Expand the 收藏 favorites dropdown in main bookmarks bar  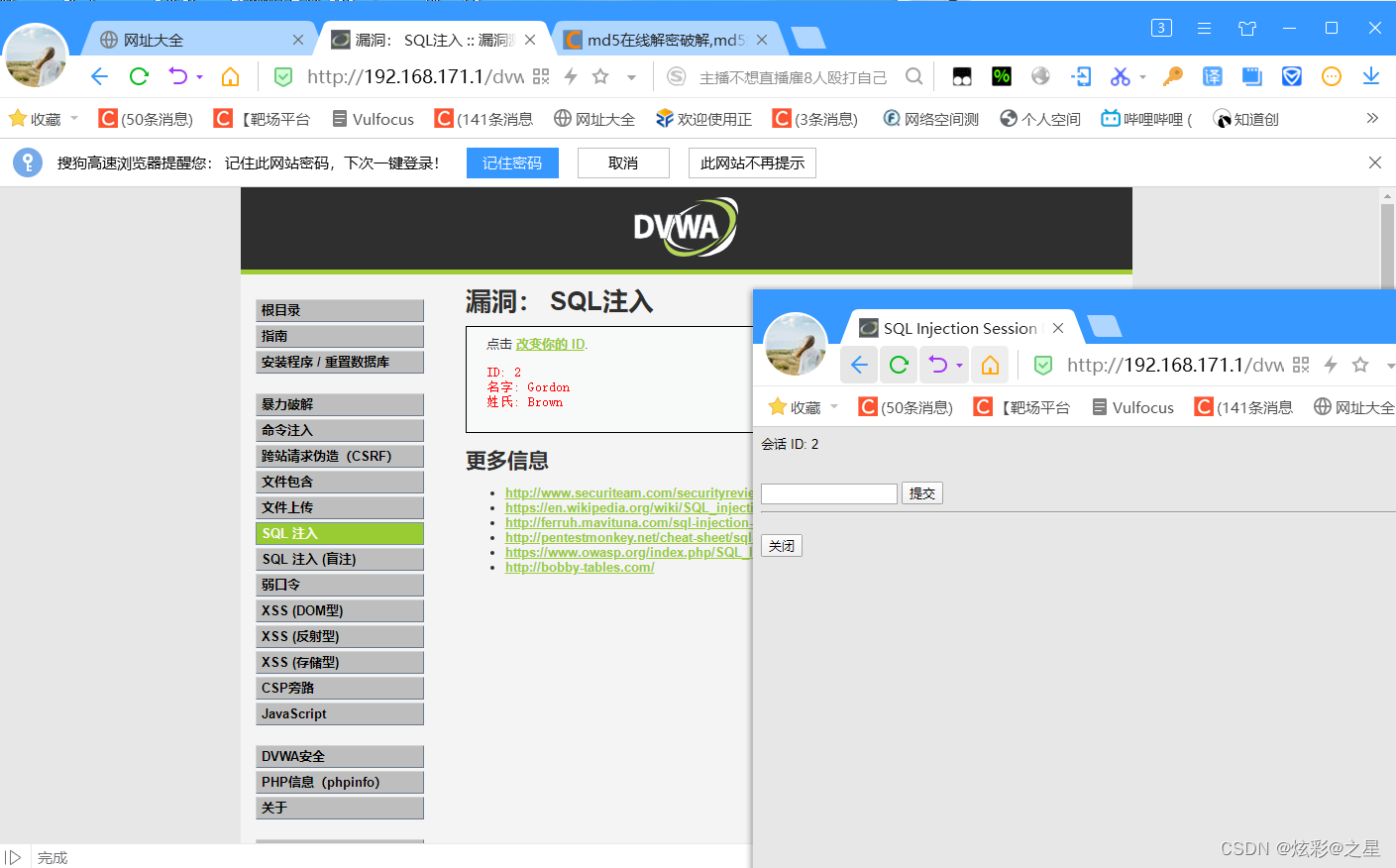[74, 118]
